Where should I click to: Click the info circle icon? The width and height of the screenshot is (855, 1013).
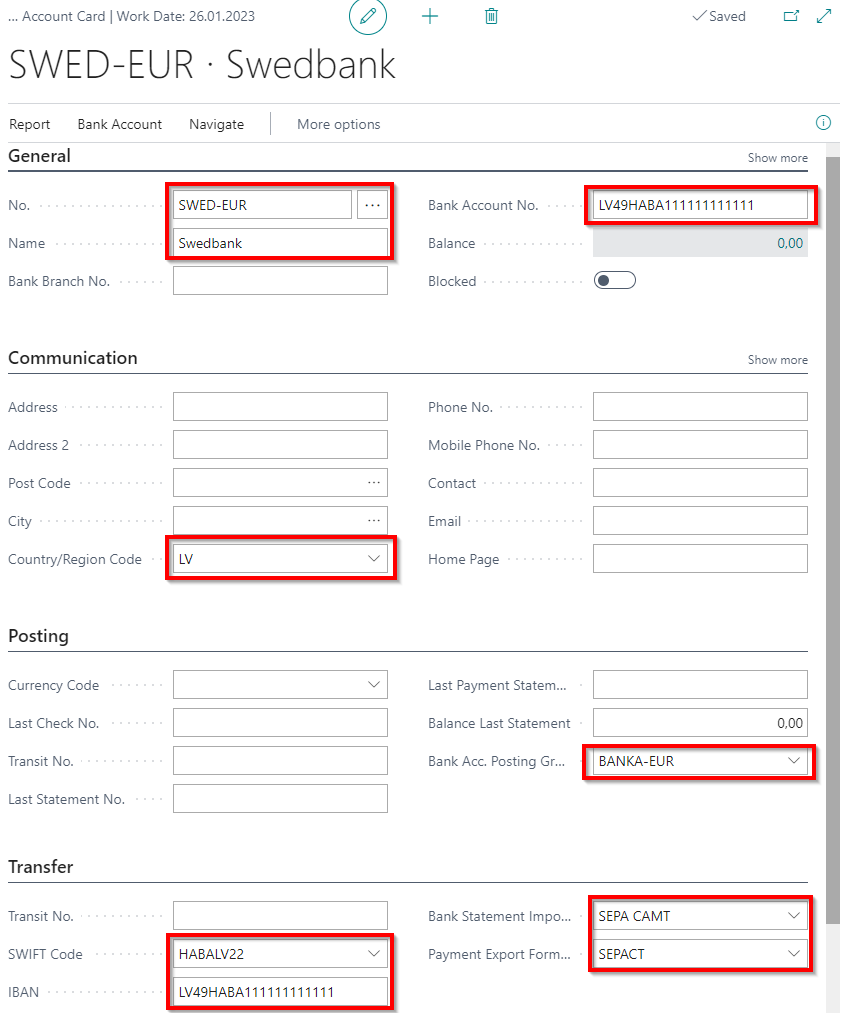pyautogui.click(x=823, y=123)
